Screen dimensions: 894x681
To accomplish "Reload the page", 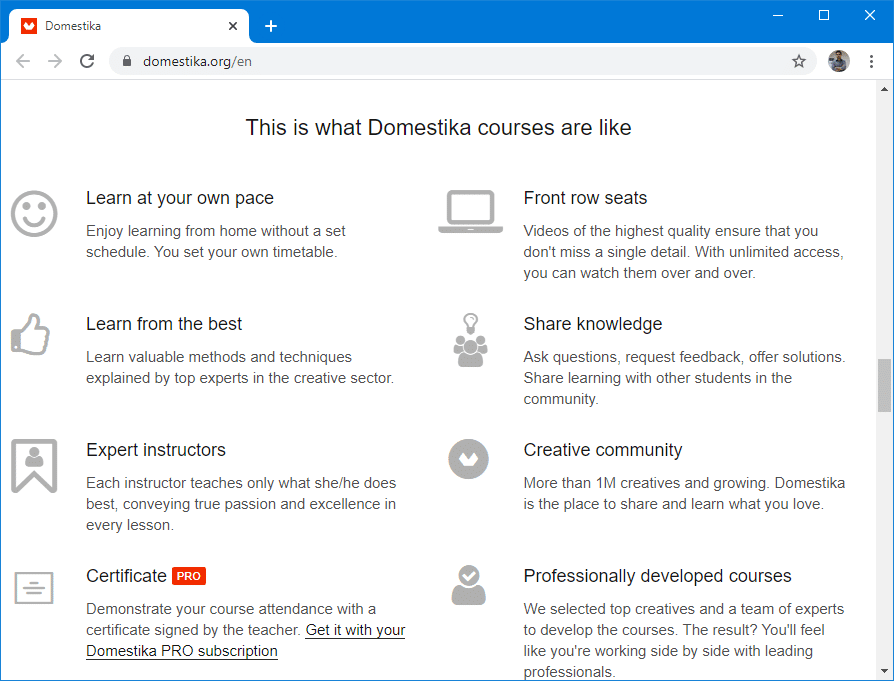I will (87, 61).
